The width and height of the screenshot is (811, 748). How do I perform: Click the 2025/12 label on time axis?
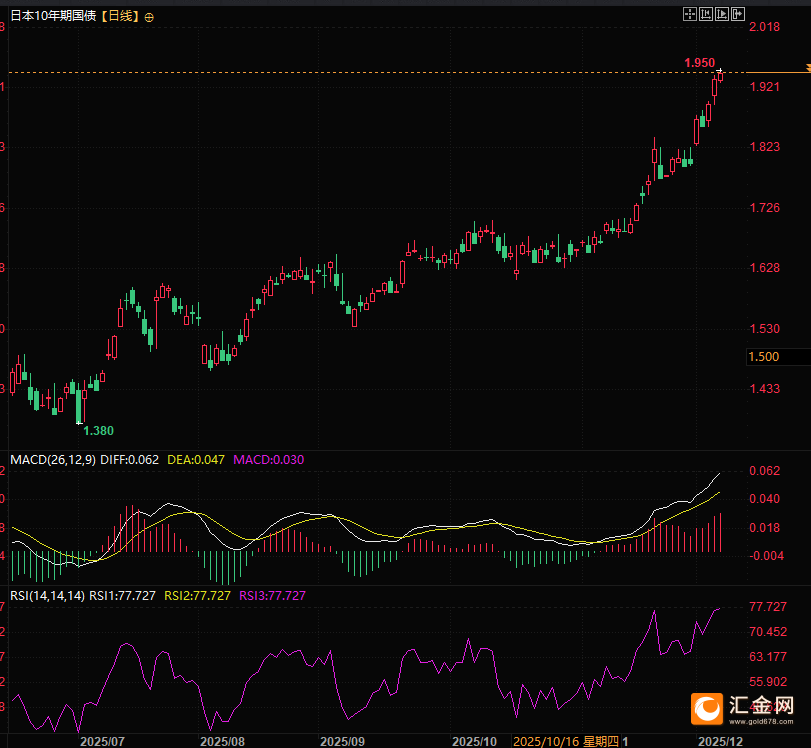720,741
